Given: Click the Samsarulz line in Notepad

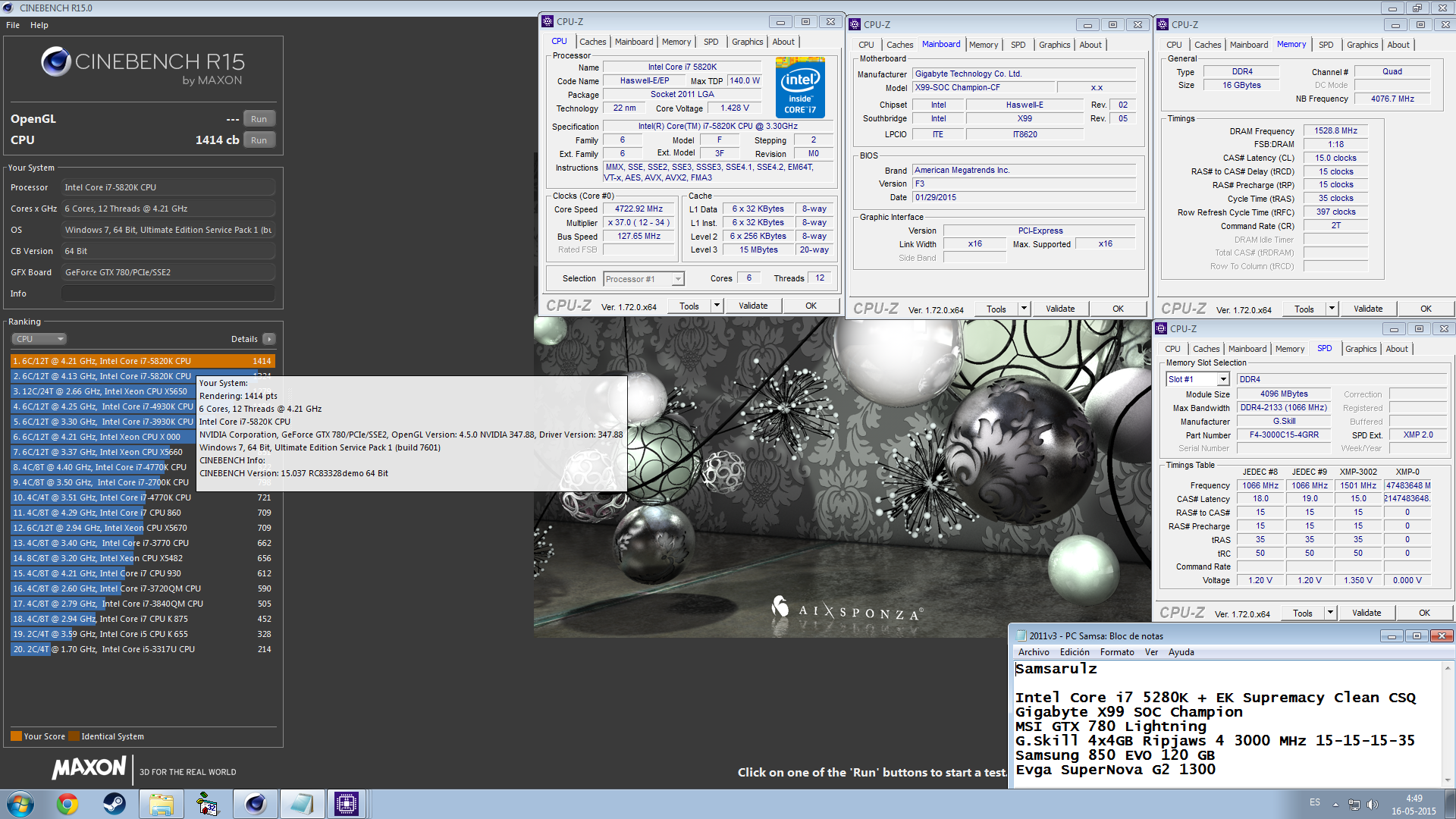Looking at the screenshot, I should (x=1056, y=669).
